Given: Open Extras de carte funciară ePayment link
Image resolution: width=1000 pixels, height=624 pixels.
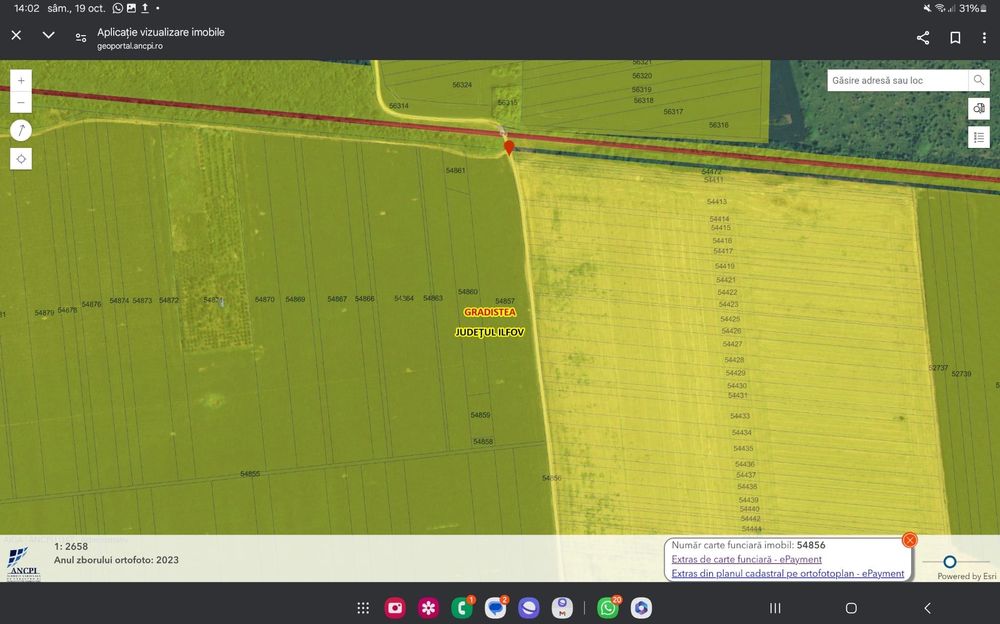Looking at the screenshot, I should [746, 559].
